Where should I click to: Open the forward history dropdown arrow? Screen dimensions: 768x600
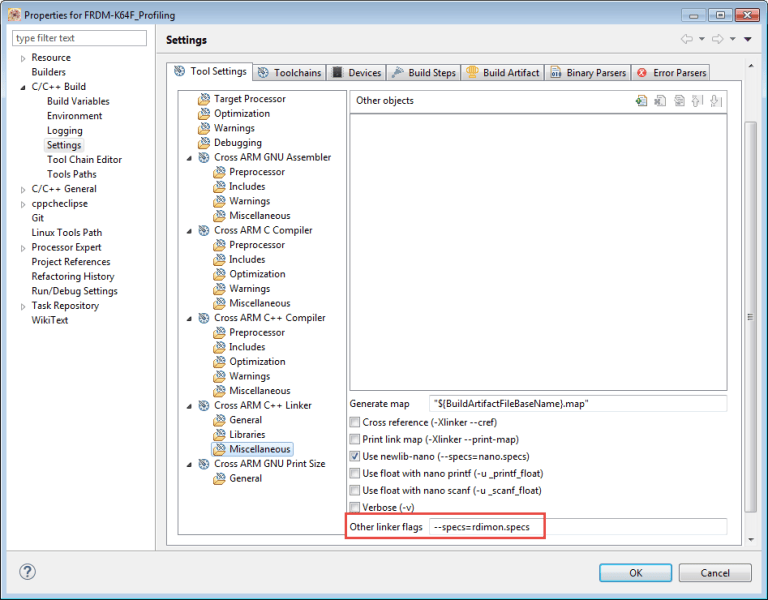tap(733, 39)
